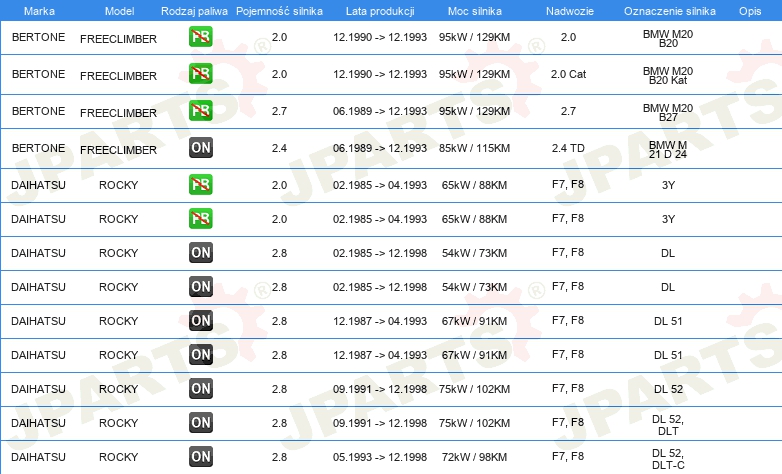Select the Marka column header

(x=39, y=11)
